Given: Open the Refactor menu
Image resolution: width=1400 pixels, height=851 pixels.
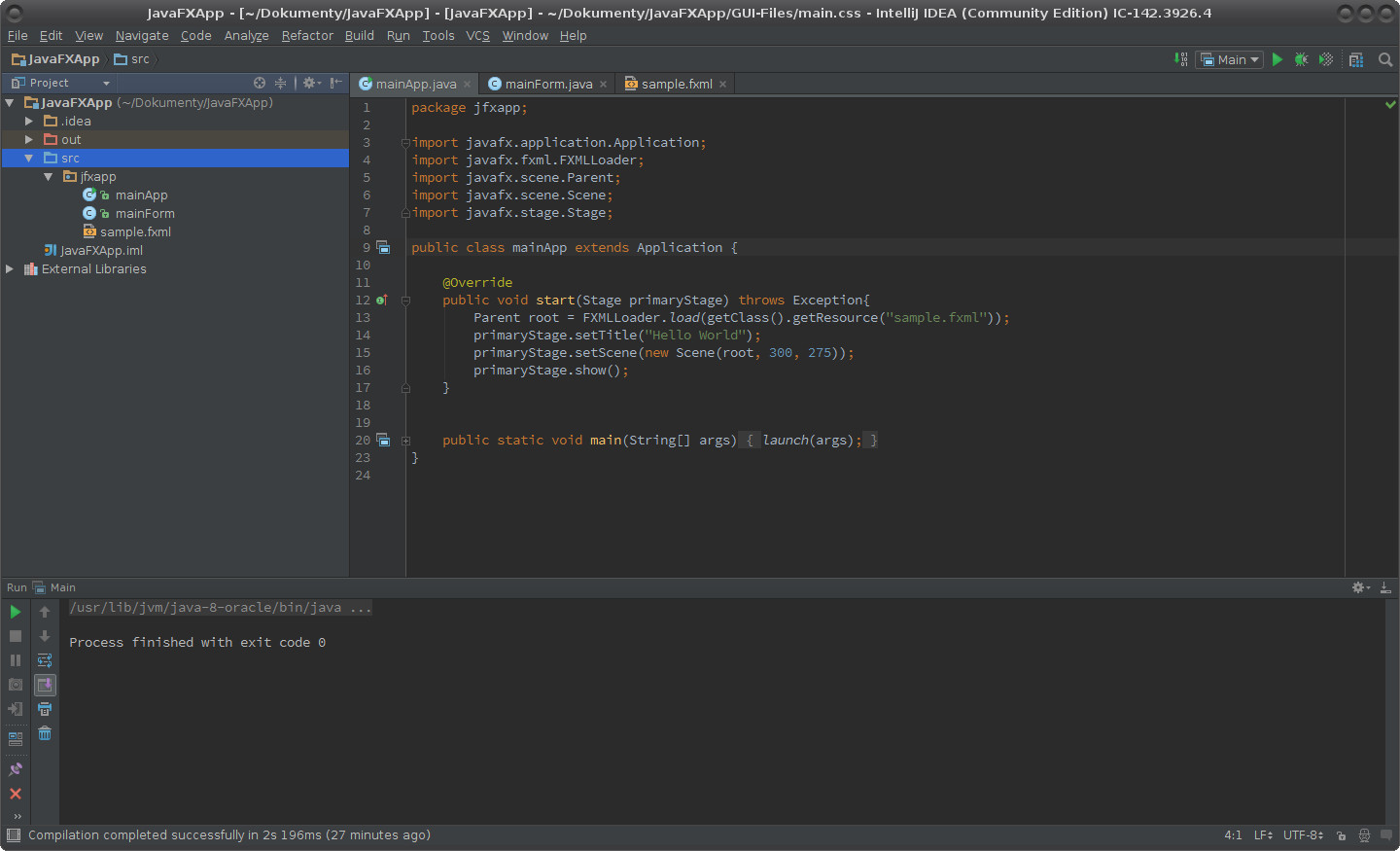Looking at the screenshot, I should 307,36.
